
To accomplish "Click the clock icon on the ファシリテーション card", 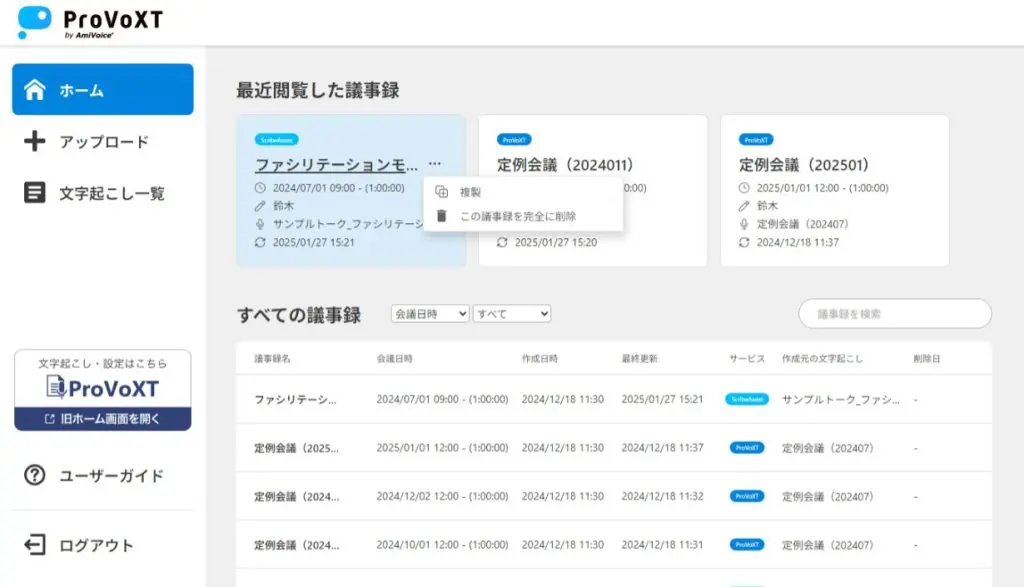I will 260,187.
